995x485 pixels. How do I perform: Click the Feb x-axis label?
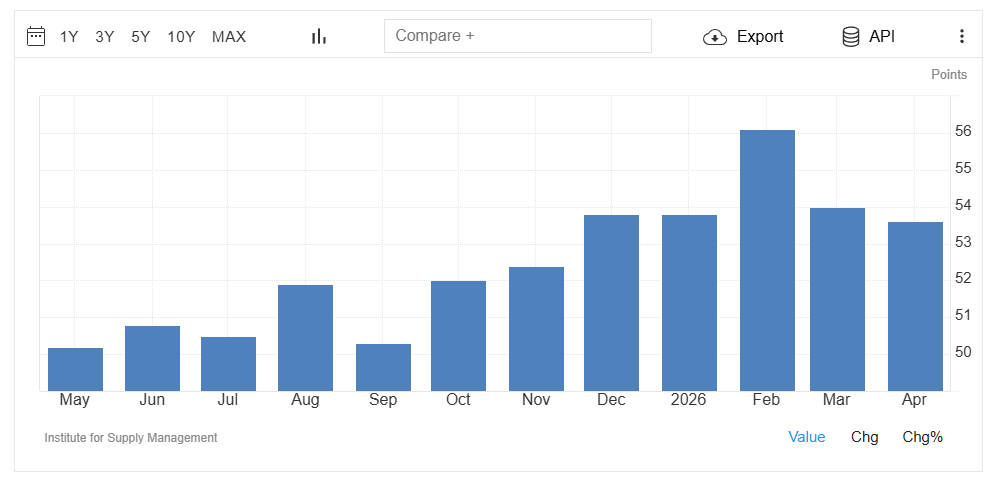[x=767, y=400]
